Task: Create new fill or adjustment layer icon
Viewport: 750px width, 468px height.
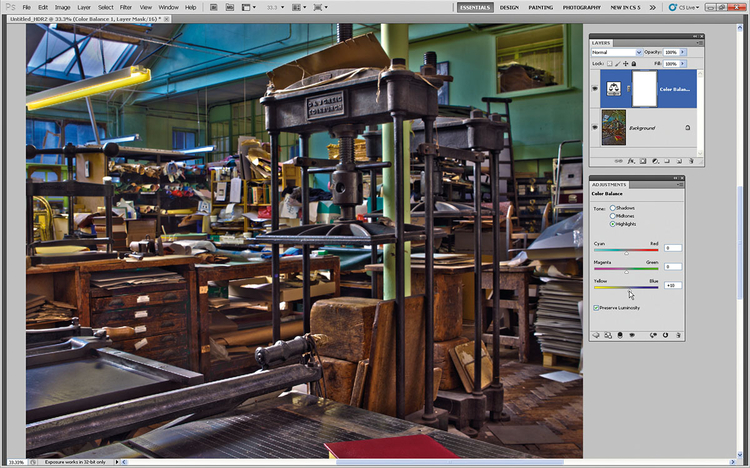Action: (655, 161)
